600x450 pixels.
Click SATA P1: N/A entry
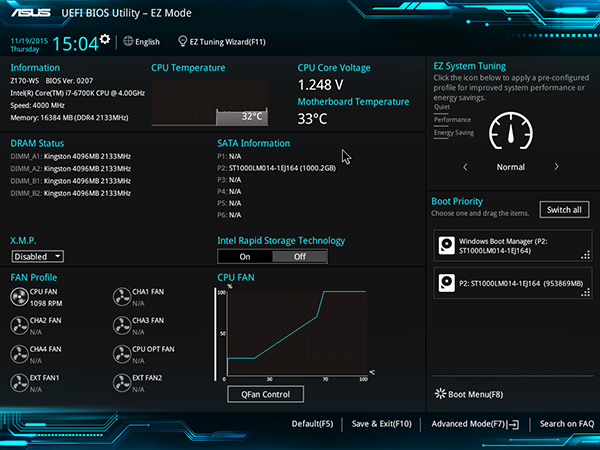tap(229, 157)
